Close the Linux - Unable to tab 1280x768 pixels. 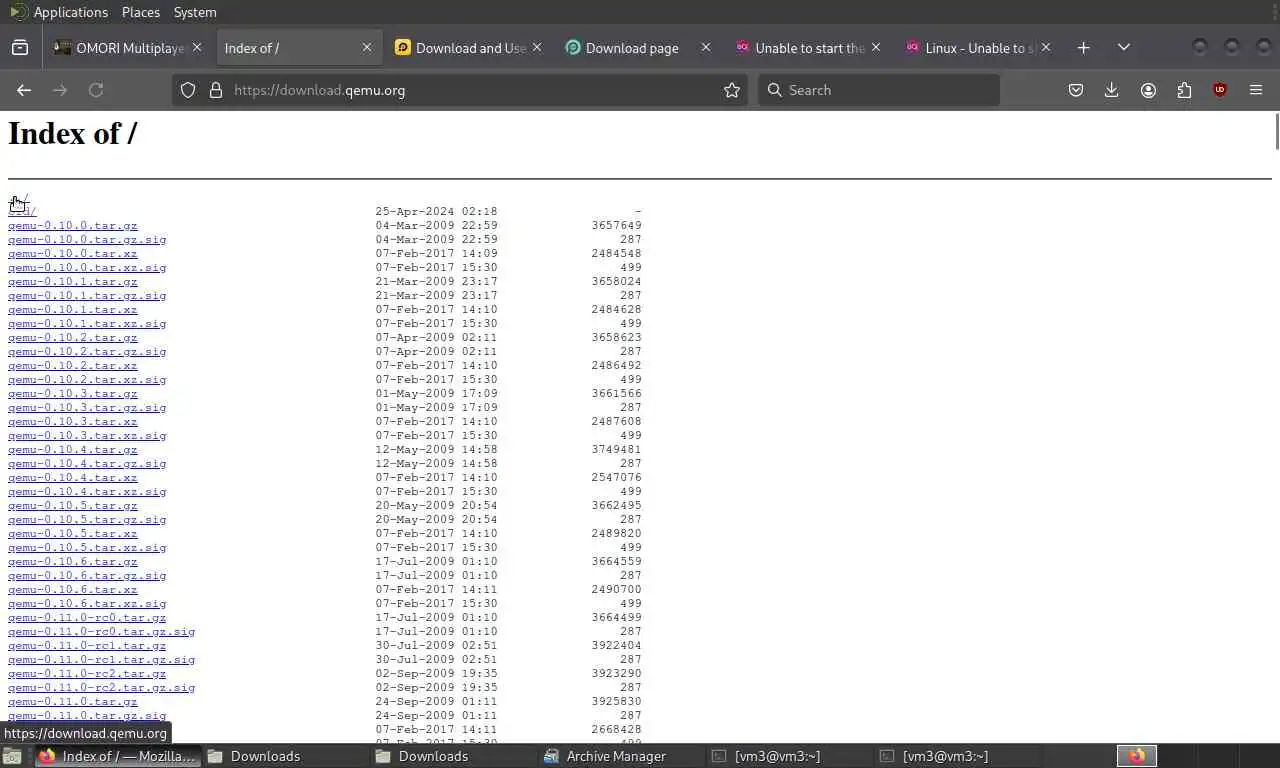[1046, 47]
